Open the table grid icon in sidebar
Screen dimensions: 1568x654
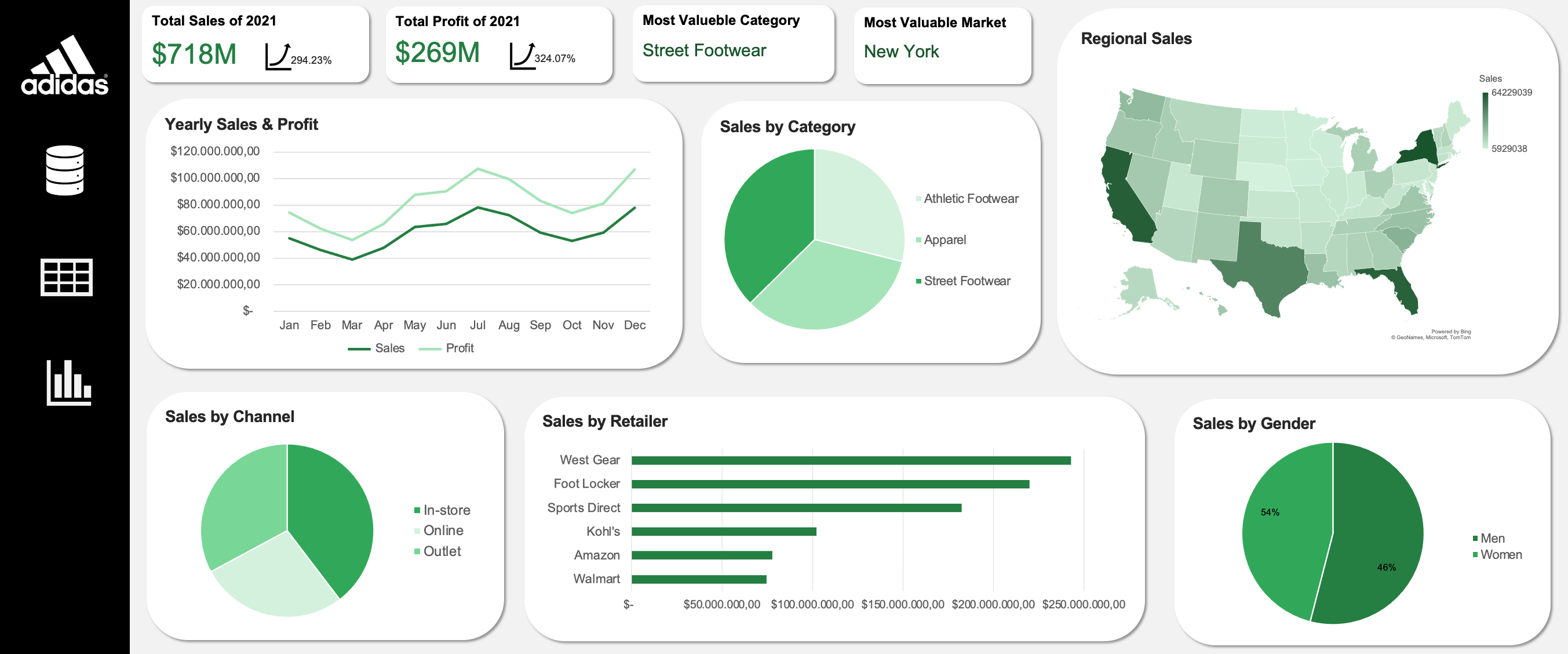tap(67, 277)
